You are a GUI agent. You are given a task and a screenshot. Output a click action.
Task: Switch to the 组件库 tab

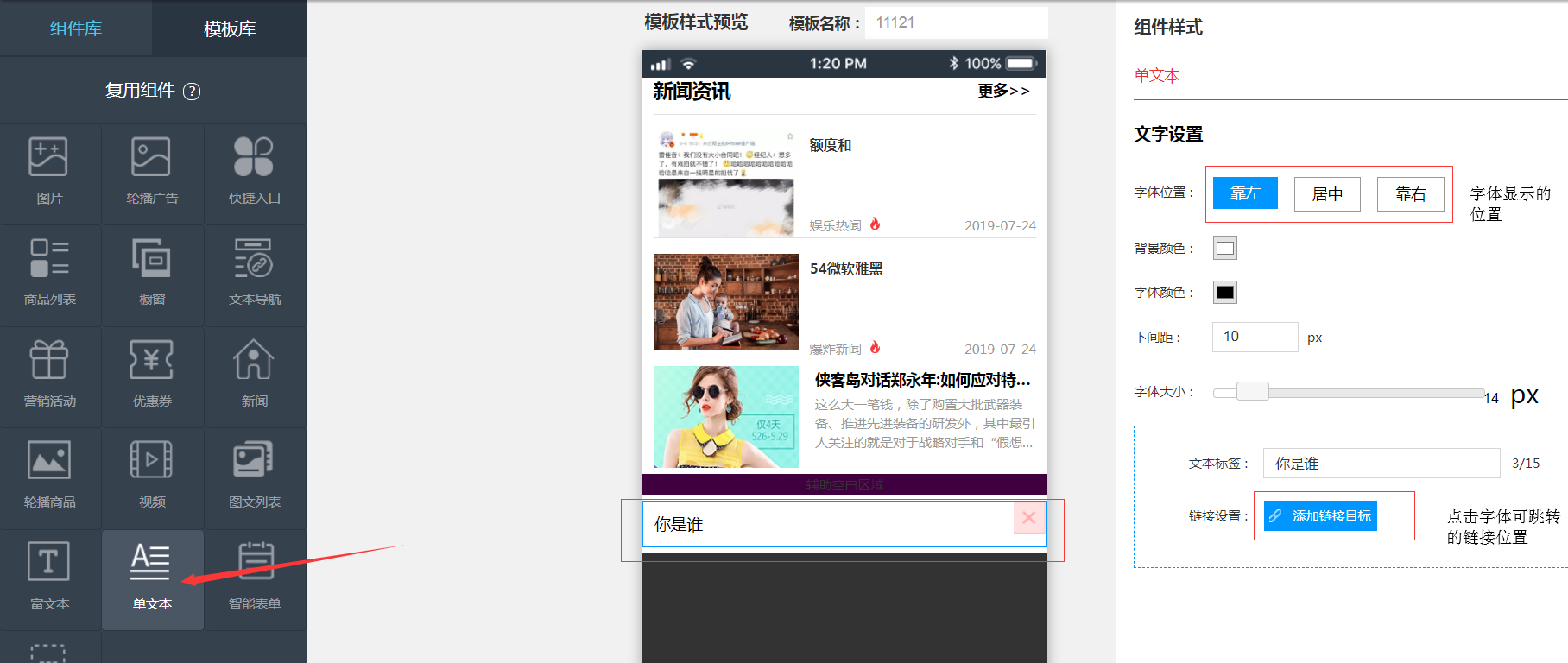click(x=76, y=28)
